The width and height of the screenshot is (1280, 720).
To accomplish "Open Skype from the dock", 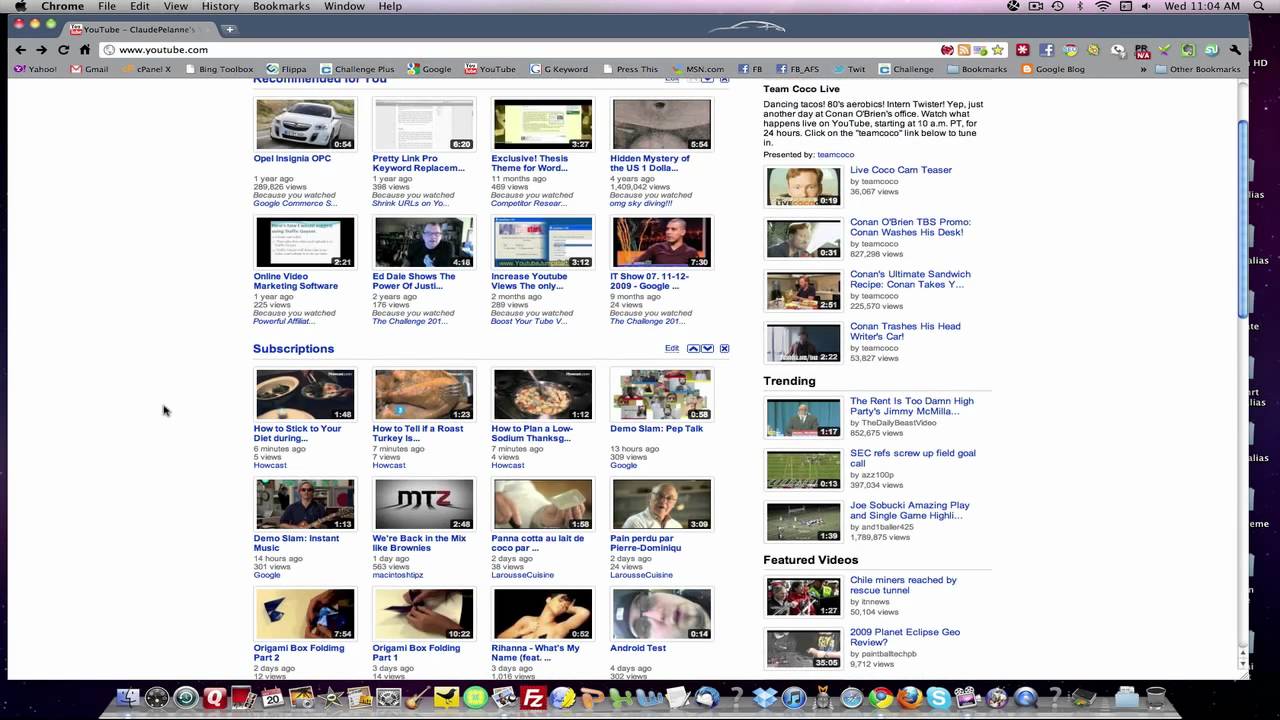I will (x=938, y=697).
